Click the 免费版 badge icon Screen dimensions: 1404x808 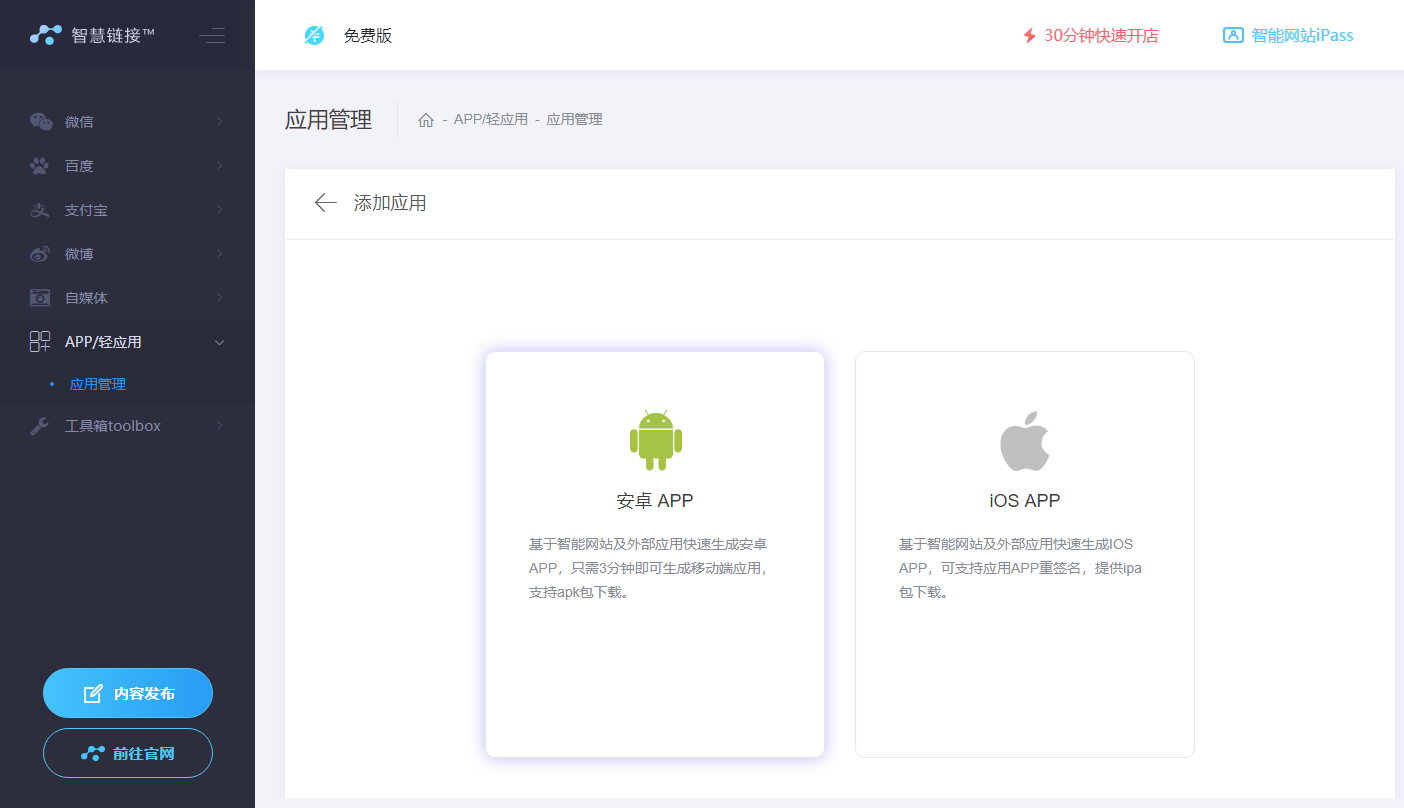314,36
